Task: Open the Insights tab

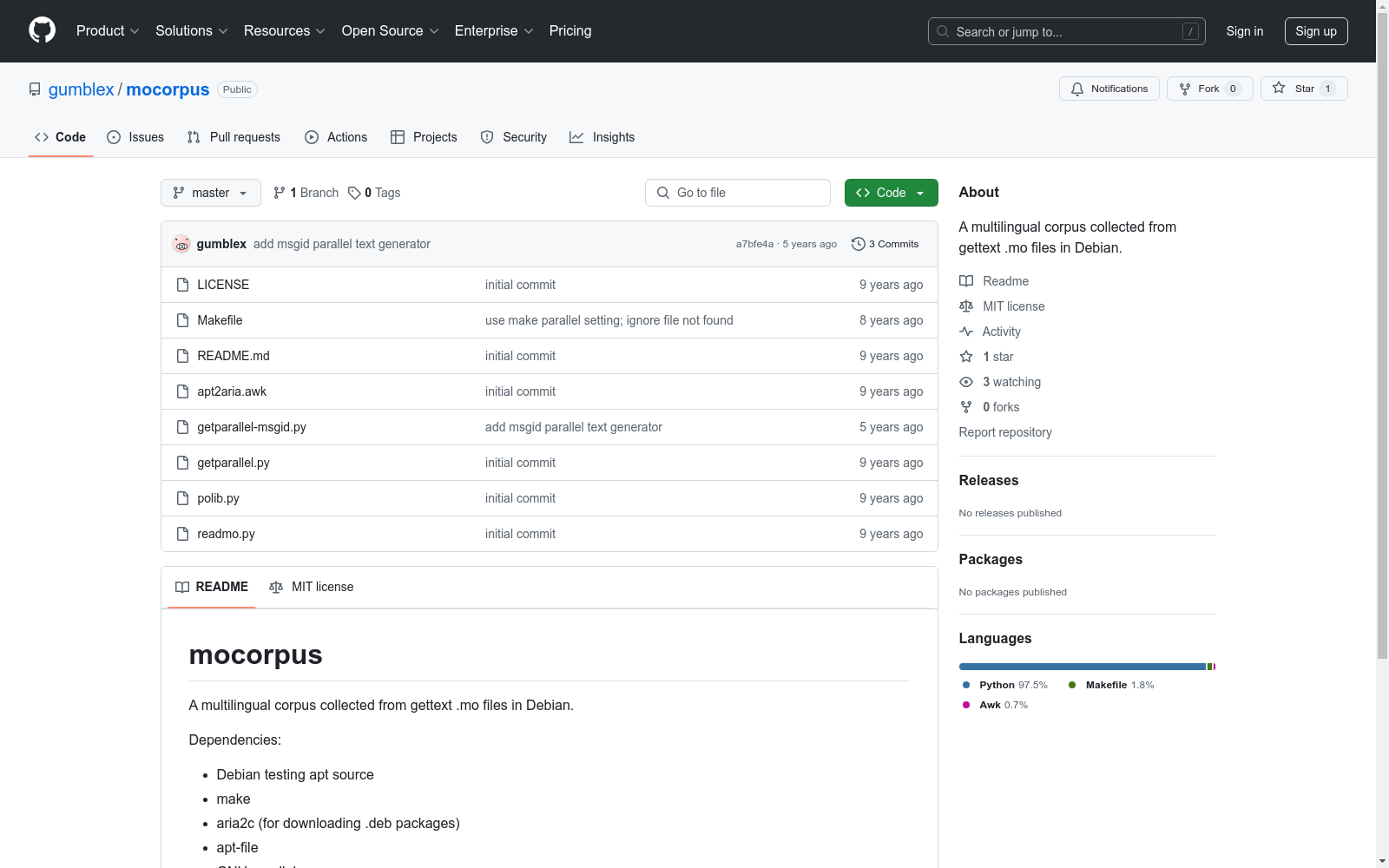Action: click(602, 137)
